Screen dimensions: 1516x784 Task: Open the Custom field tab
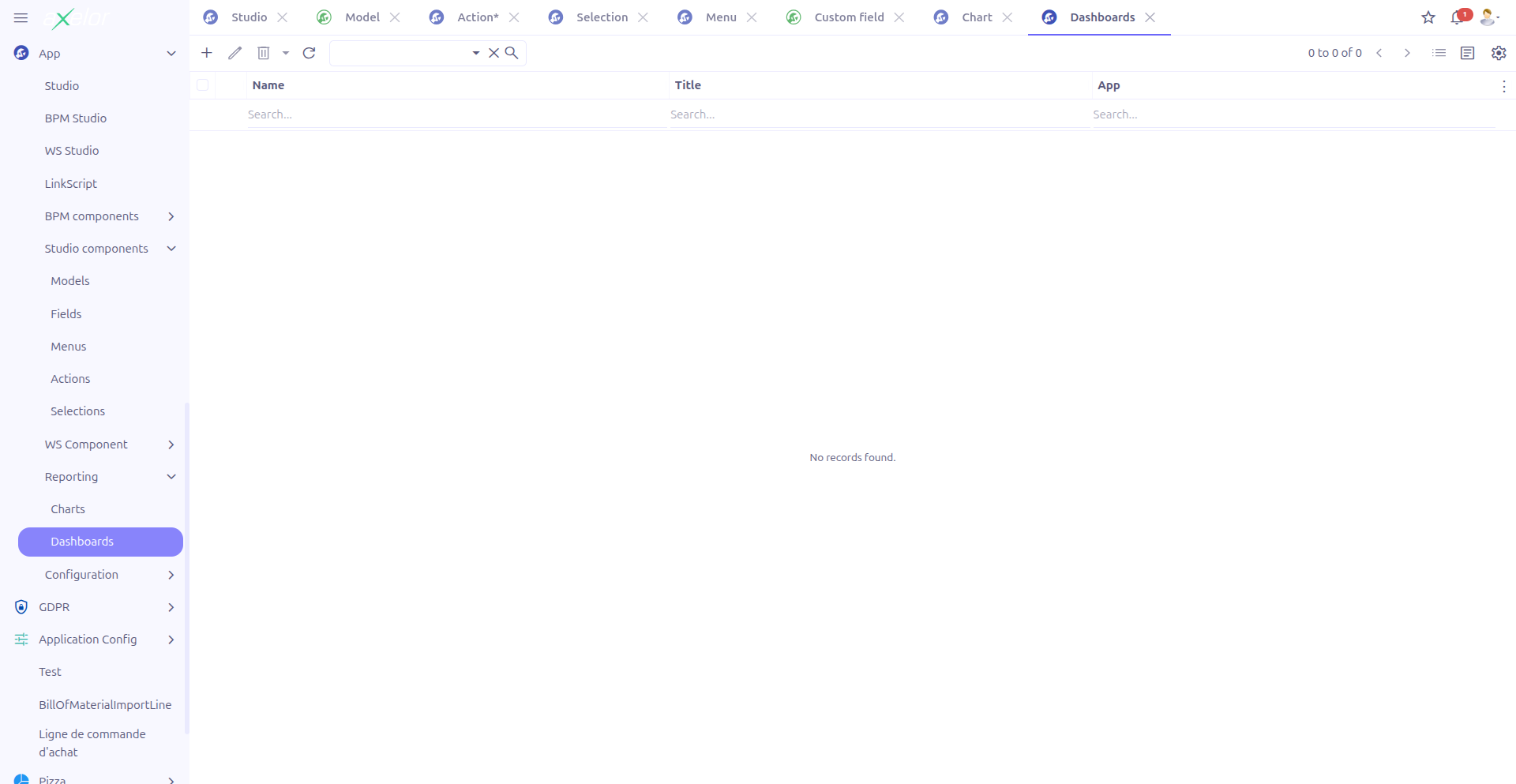[x=848, y=17]
